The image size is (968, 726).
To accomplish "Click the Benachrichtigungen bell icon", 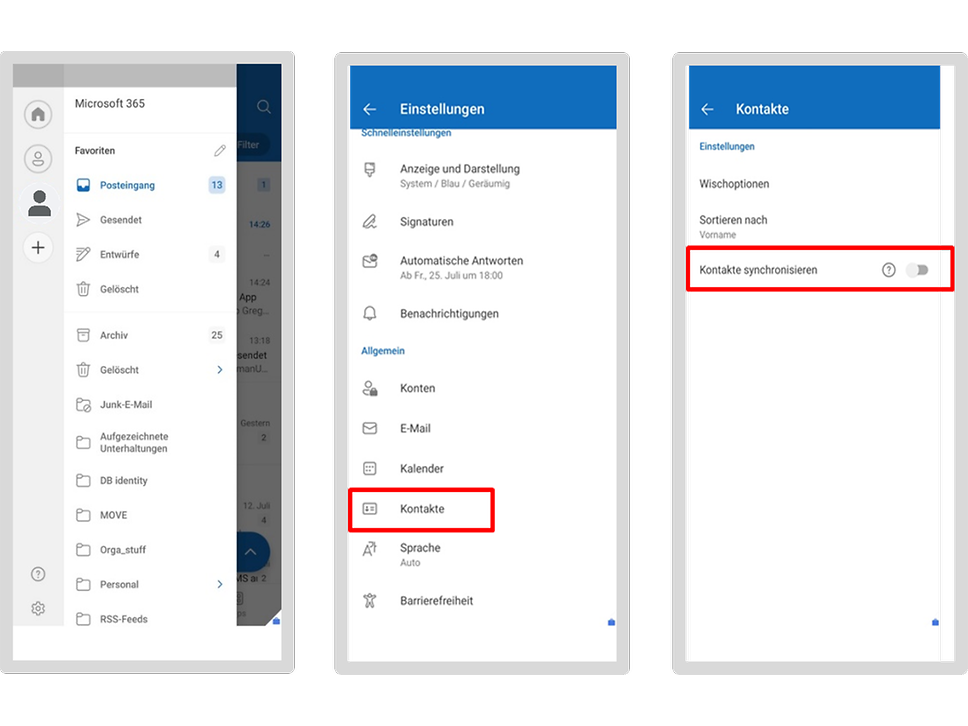I will click(x=370, y=314).
